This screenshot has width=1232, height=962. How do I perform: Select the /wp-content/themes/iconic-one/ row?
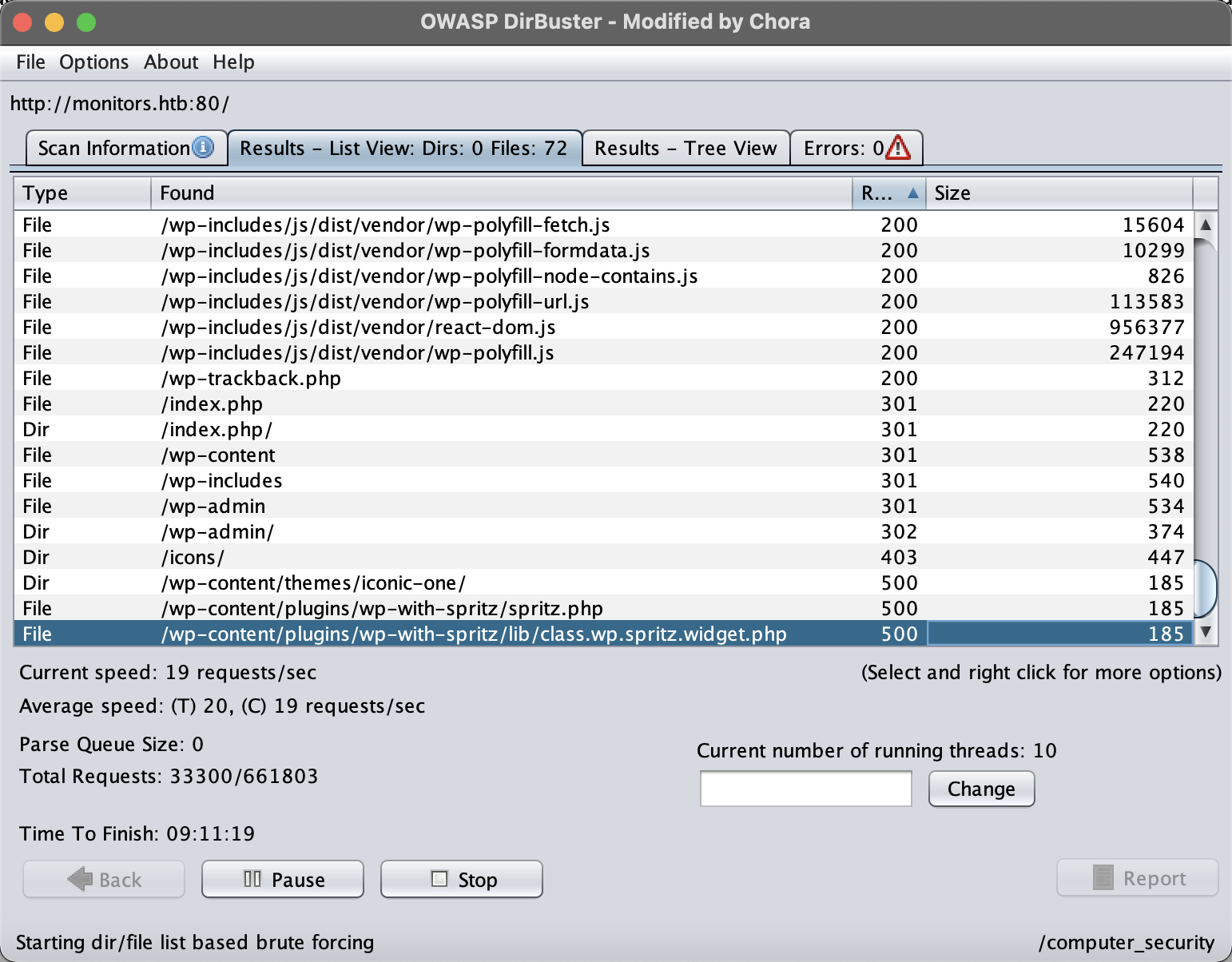603,582
